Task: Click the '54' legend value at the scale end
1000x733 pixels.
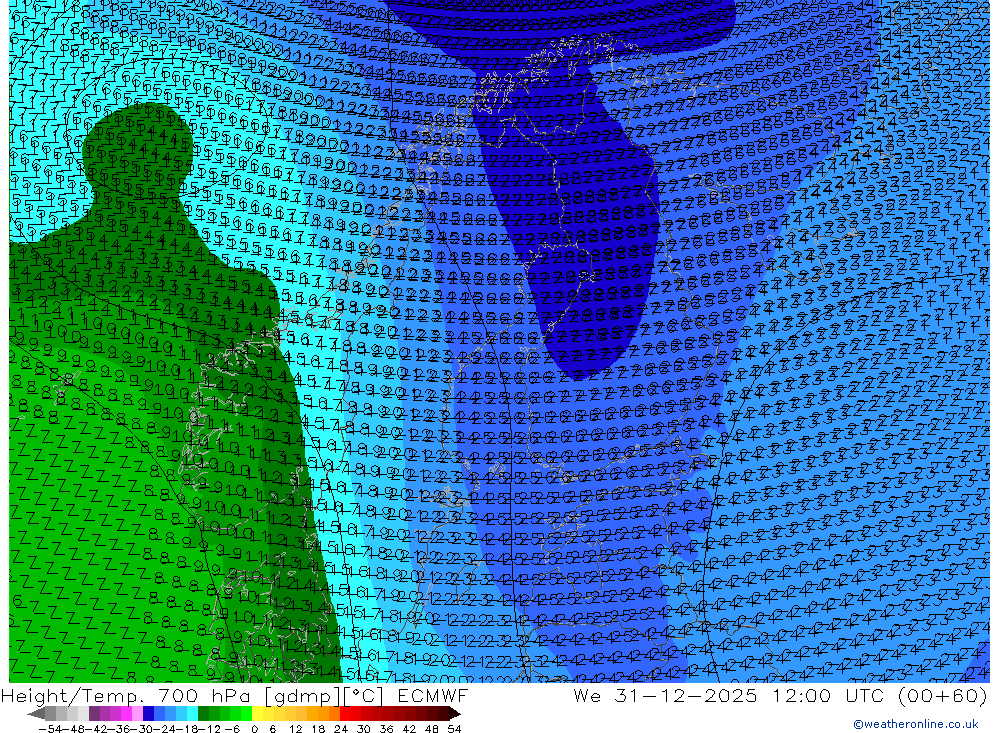Action: (x=454, y=729)
